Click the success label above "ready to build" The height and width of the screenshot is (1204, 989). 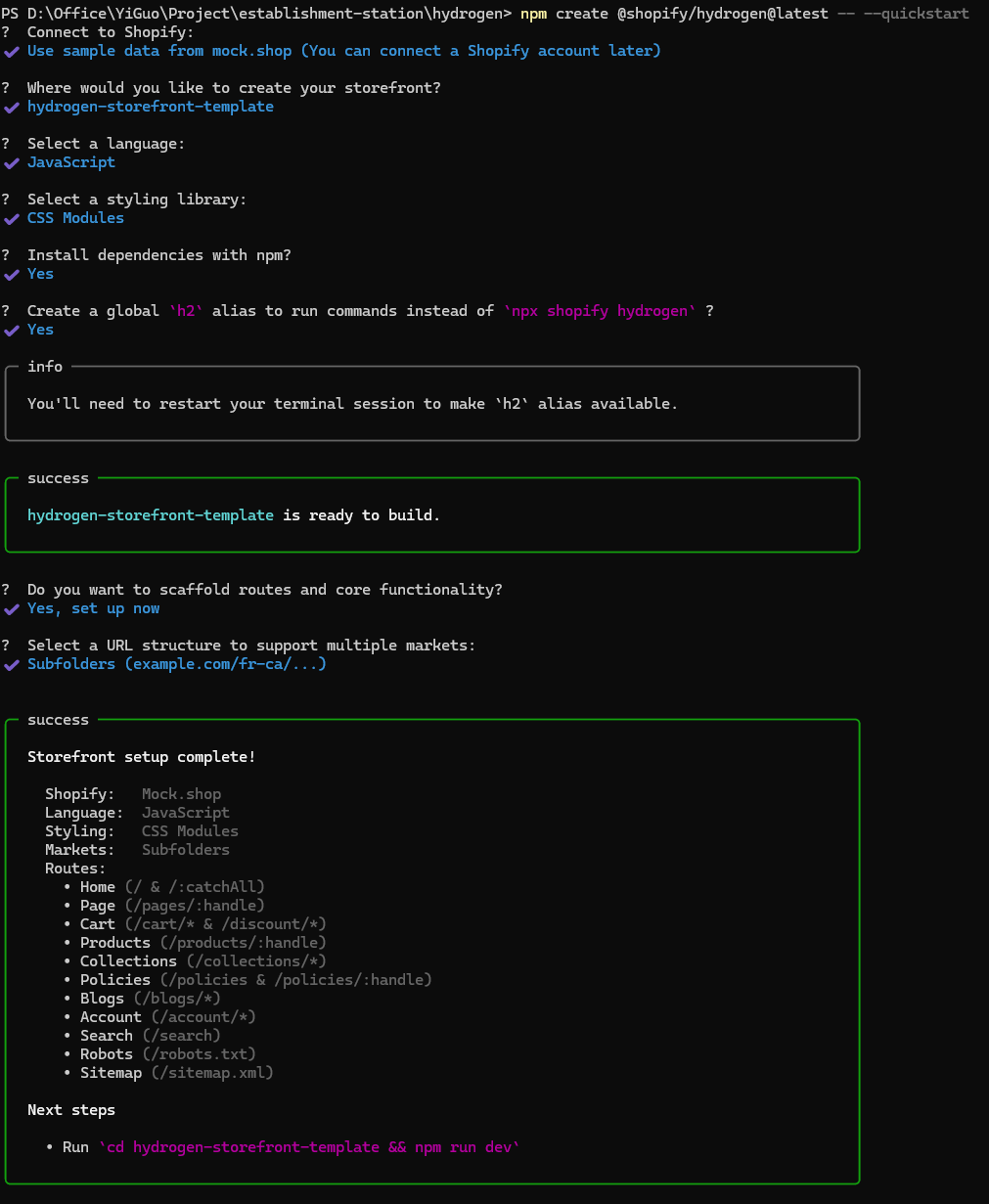pos(58,478)
